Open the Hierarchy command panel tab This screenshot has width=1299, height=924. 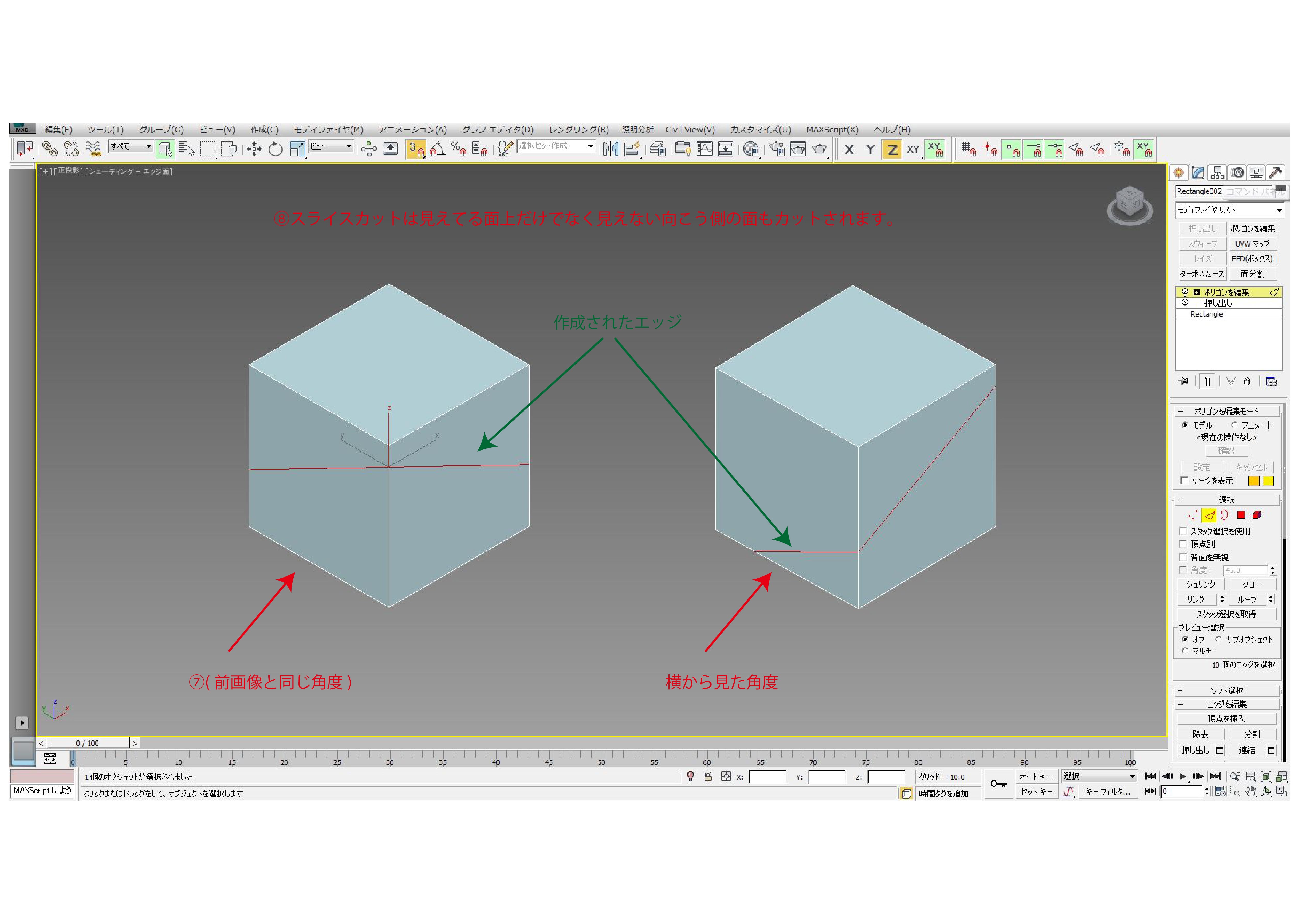[x=1218, y=172]
